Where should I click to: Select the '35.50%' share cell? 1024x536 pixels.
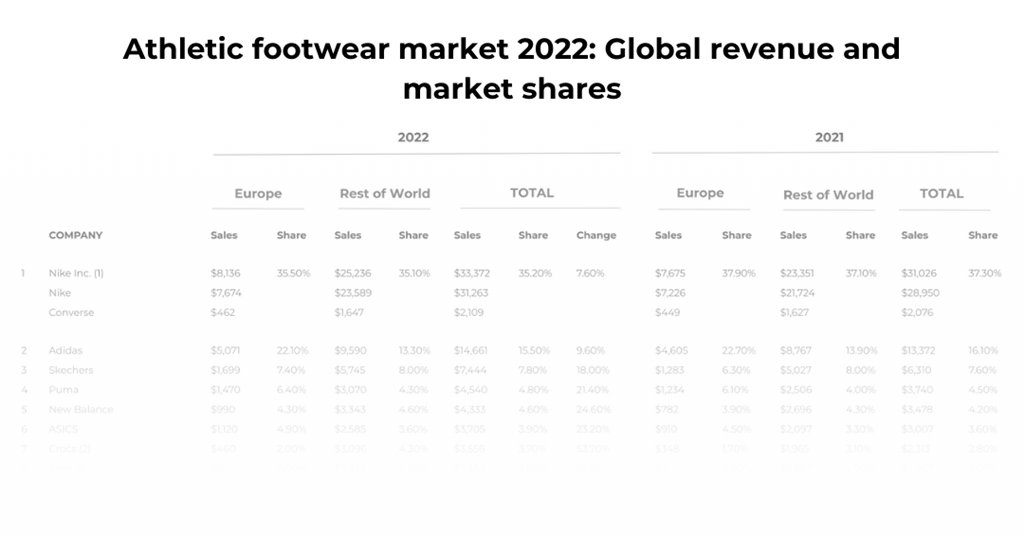coord(293,273)
